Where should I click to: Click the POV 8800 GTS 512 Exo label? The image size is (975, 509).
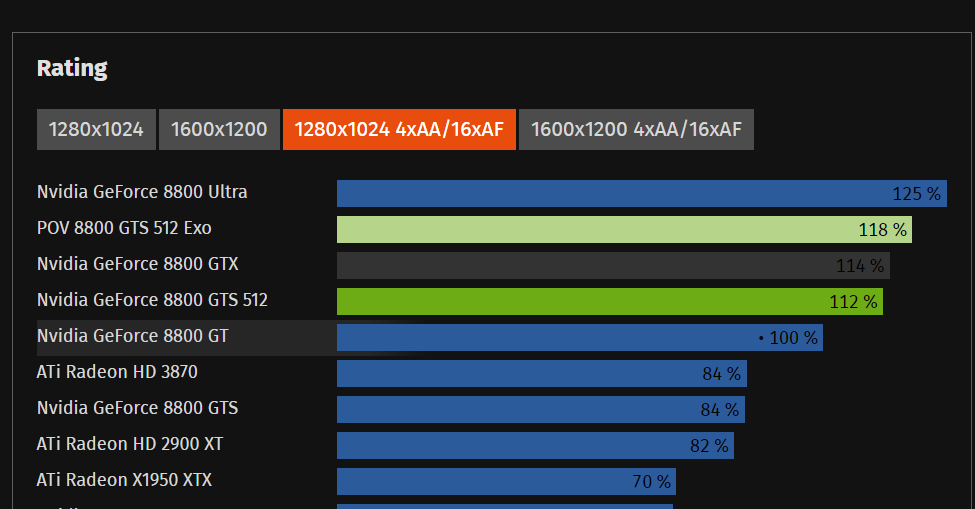[124, 228]
